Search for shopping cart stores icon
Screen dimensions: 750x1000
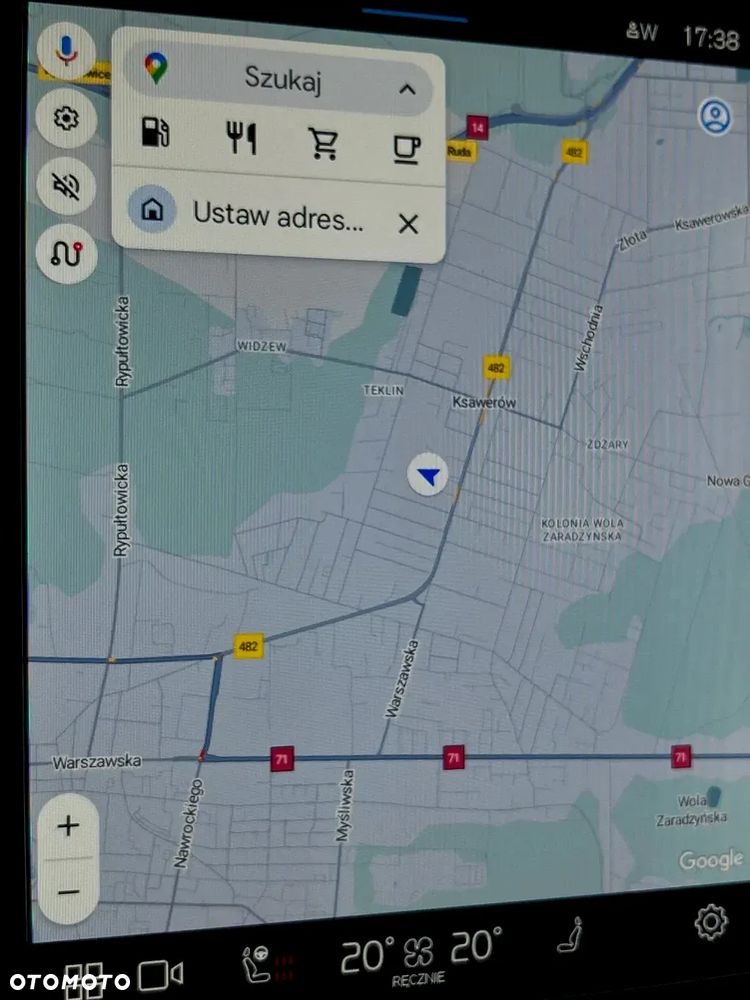coord(323,143)
